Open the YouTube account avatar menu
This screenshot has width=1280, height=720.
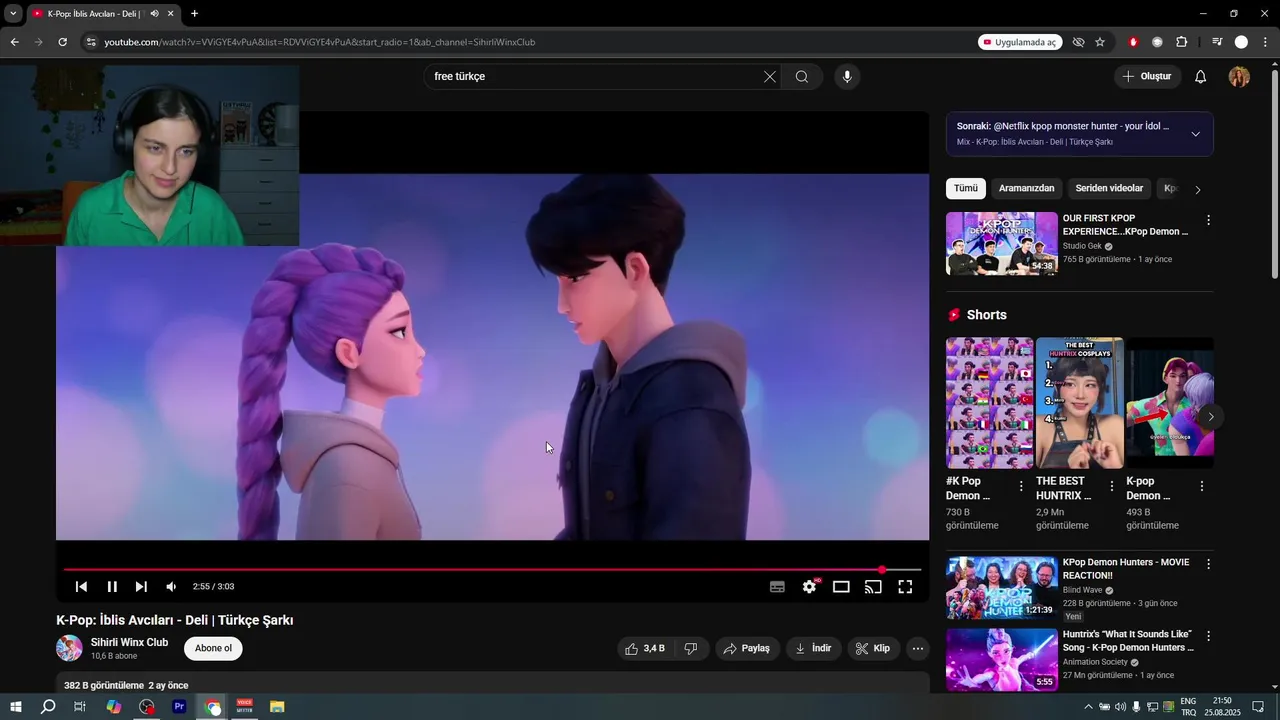point(1239,77)
